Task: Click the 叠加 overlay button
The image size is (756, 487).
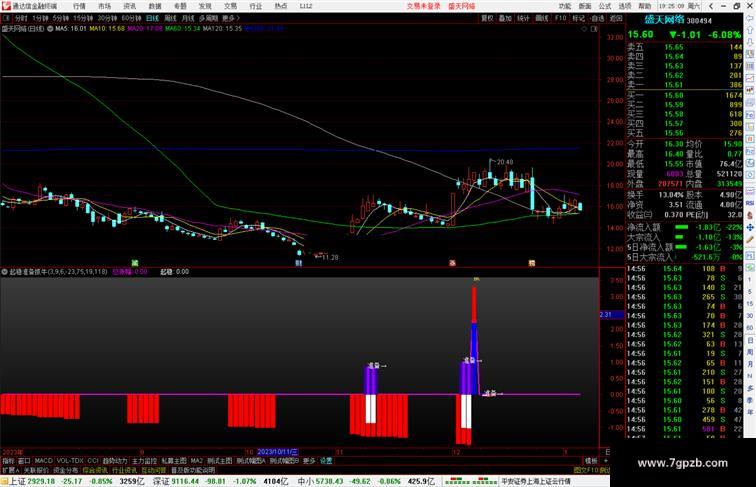Action: point(505,18)
